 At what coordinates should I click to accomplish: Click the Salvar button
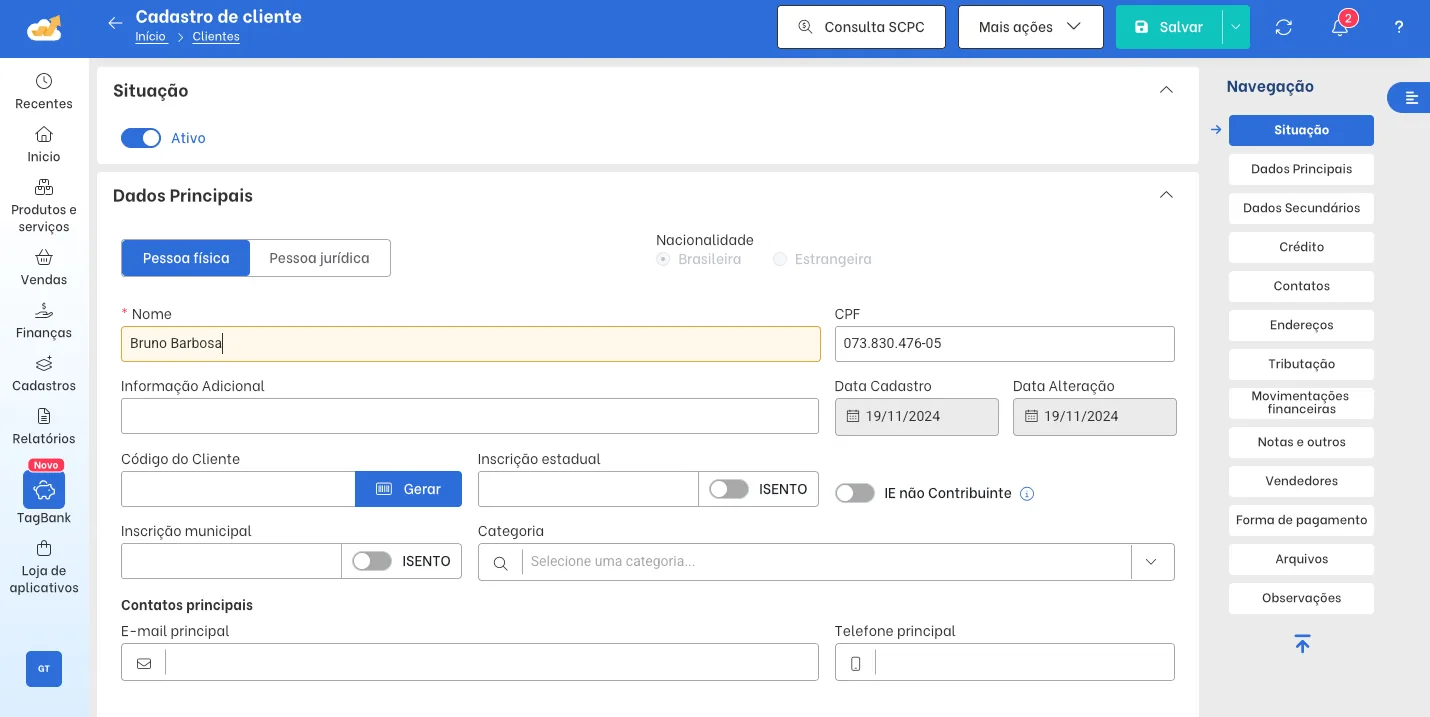click(x=1169, y=27)
